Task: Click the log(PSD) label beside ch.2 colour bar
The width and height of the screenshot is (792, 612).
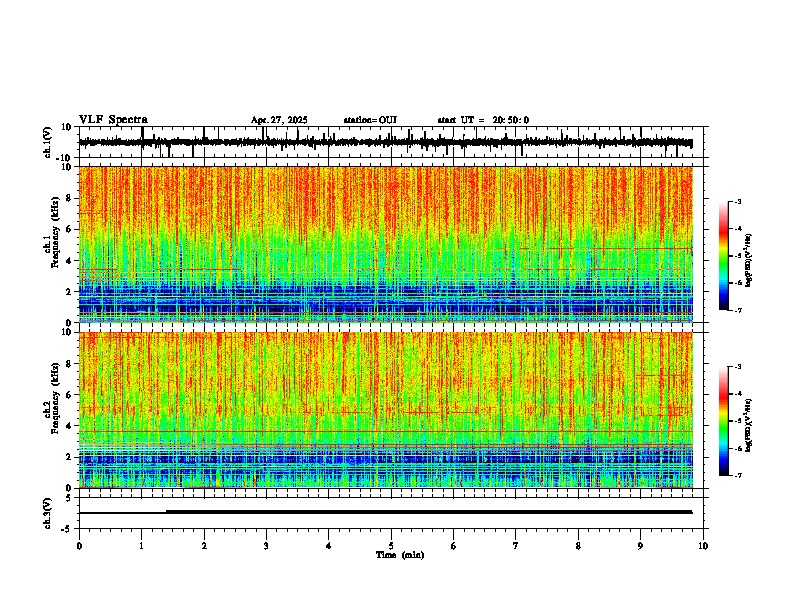Action: (749, 425)
